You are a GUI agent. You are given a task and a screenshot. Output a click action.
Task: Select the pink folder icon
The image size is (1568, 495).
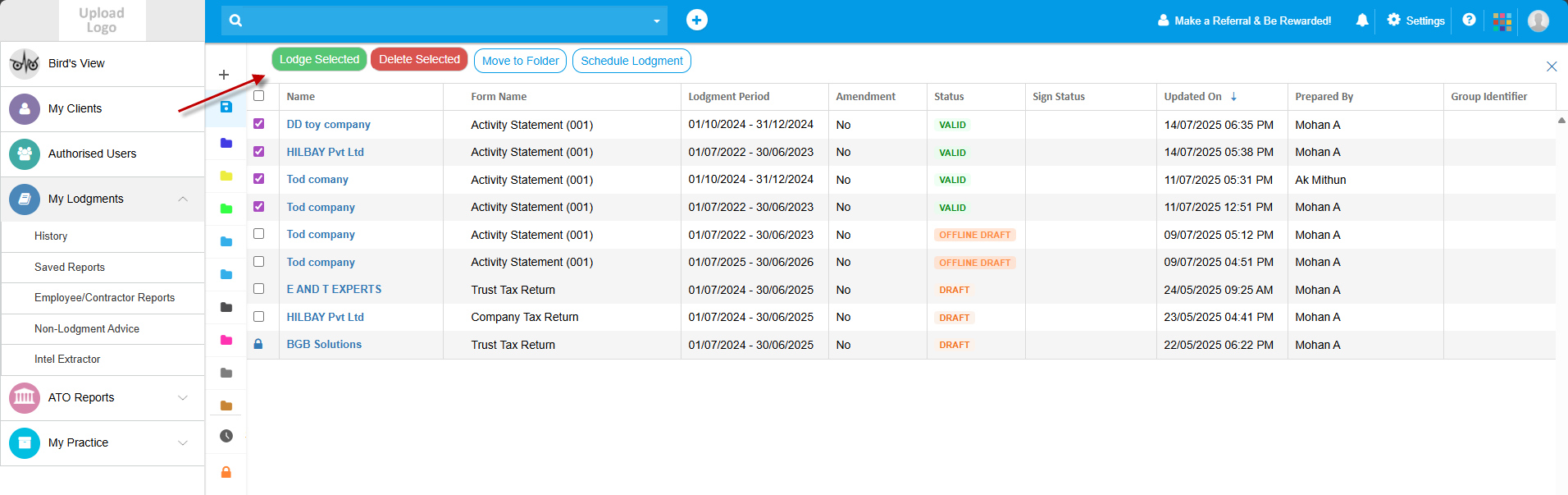[x=226, y=340]
